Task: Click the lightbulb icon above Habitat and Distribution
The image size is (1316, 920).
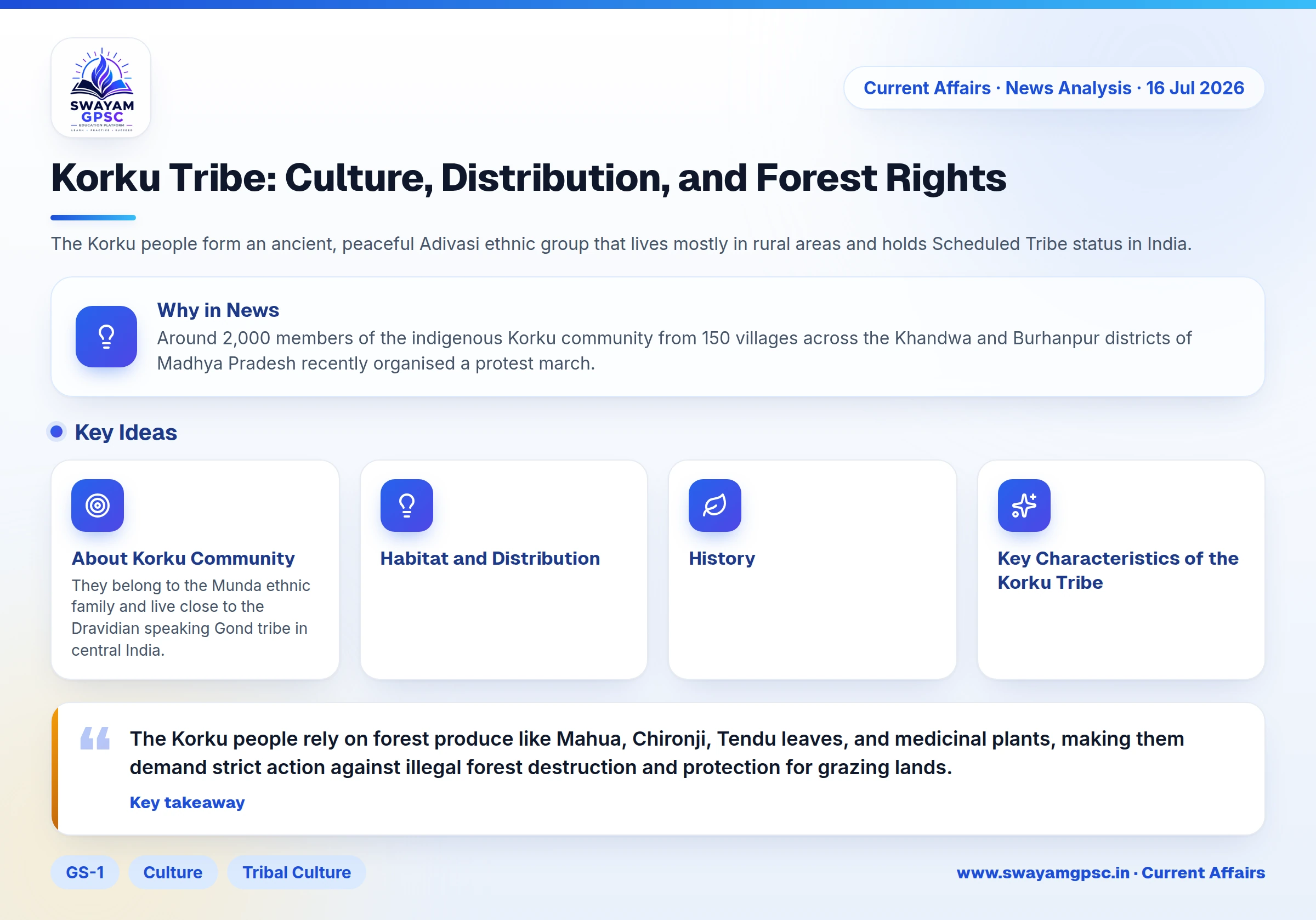Action: pos(407,506)
